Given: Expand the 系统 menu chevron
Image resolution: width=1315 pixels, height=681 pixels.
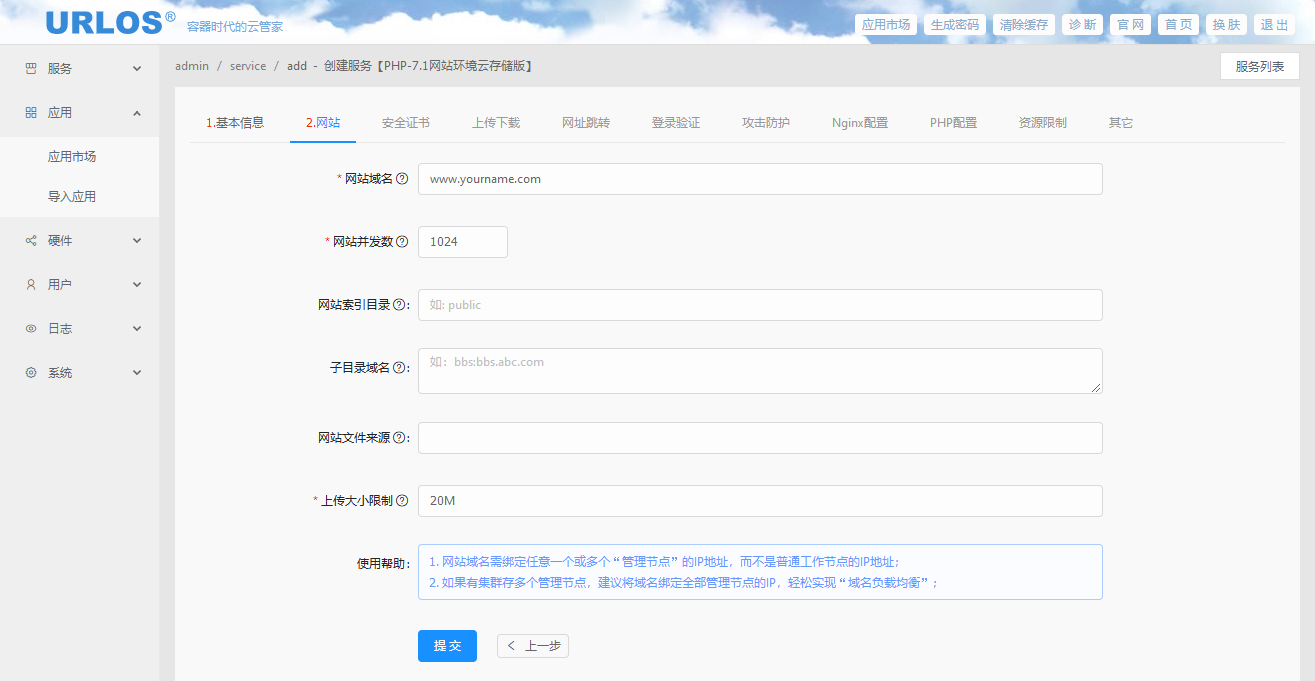Looking at the screenshot, I should [137, 373].
